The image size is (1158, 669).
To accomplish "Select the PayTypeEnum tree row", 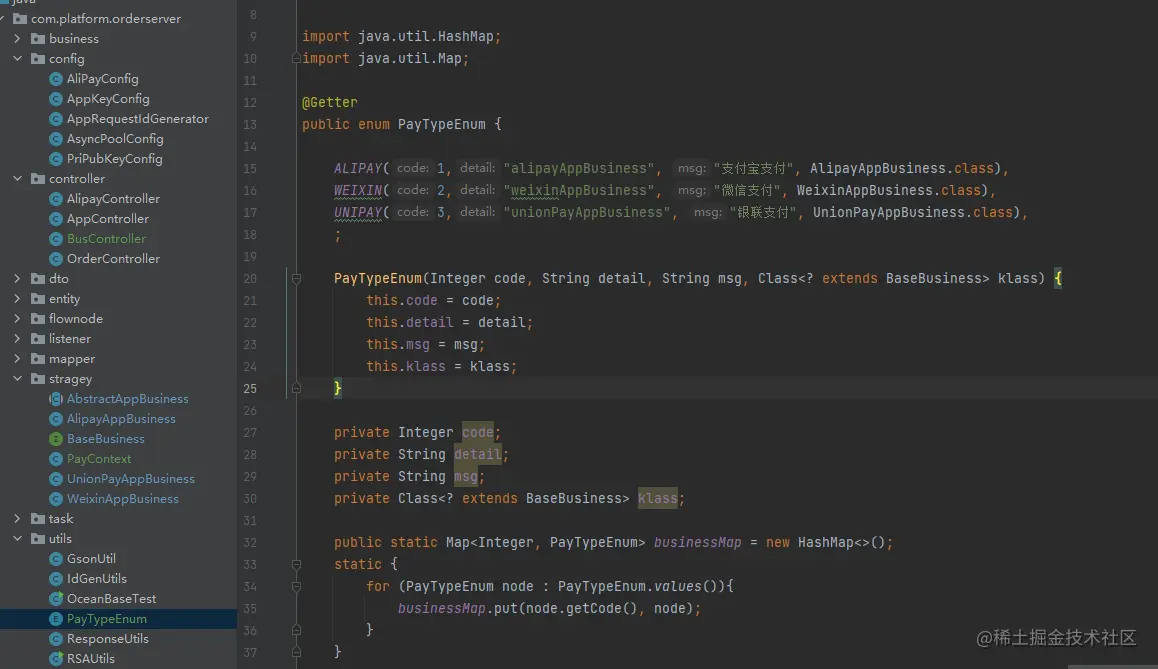I will click(x=118, y=619).
